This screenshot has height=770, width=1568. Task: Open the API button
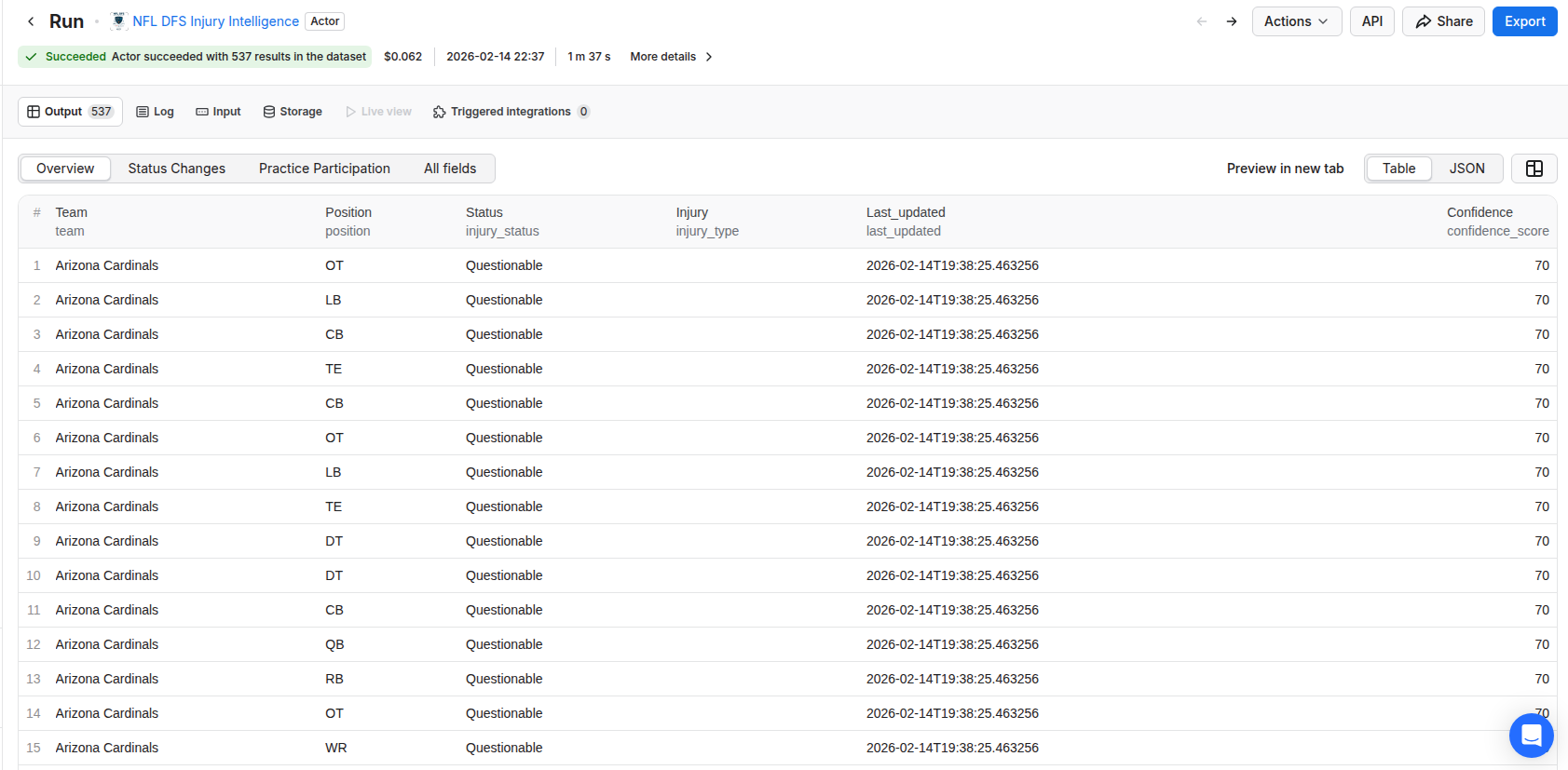(x=1371, y=21)
